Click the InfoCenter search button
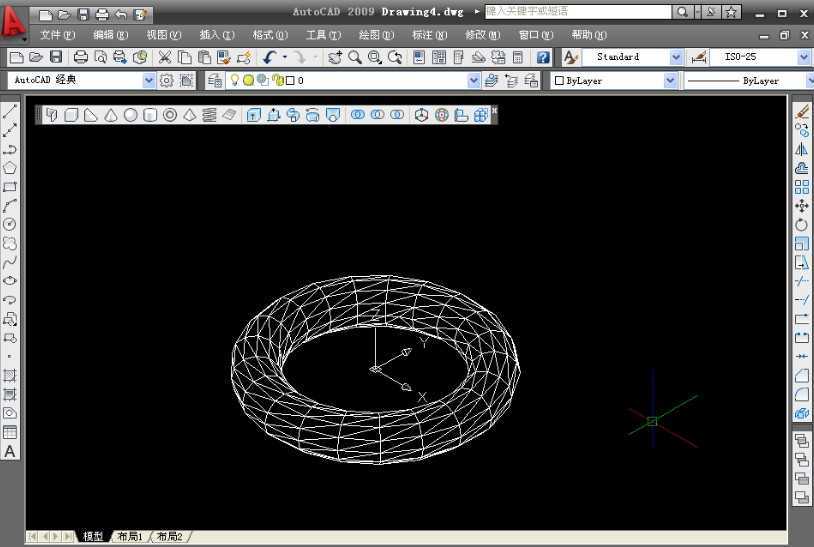Viewport: 814px width, 547px height. pyautogui.click(x=682, y=12)
